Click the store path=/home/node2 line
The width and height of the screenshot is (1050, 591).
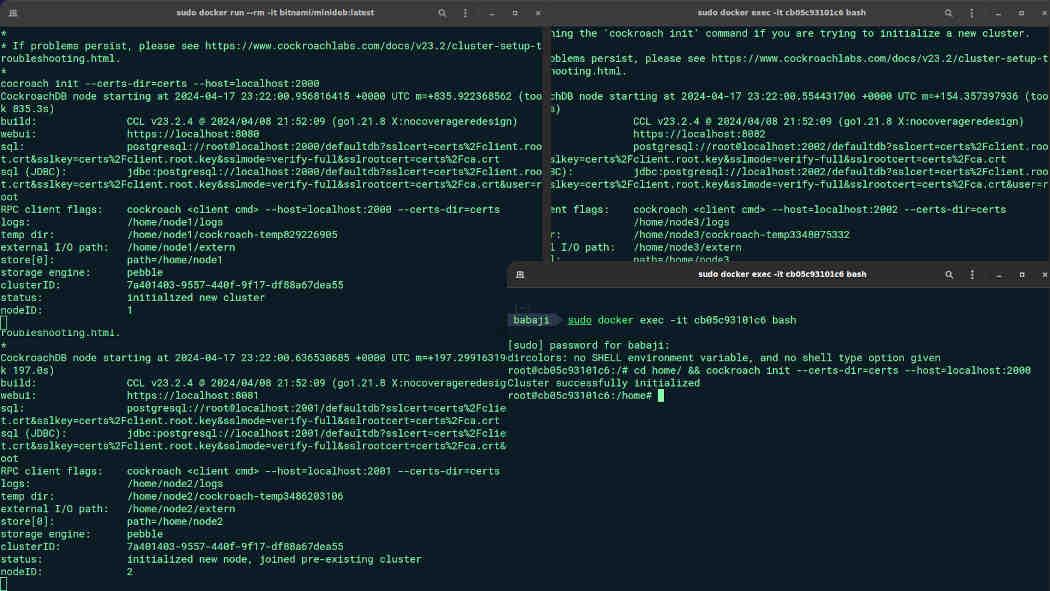[175, 521]
